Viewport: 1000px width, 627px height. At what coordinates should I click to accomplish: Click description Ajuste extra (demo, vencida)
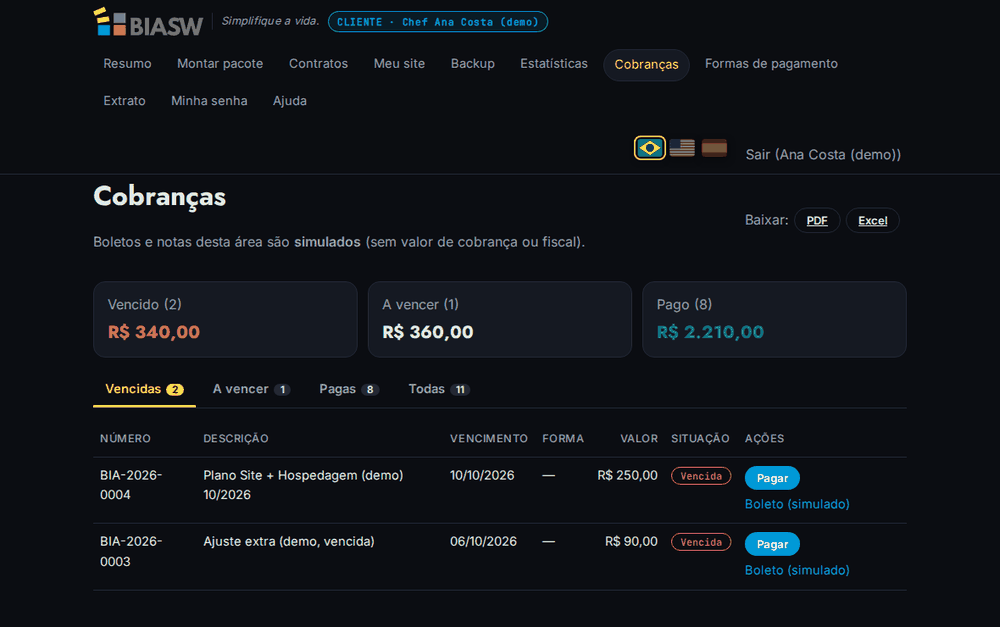[289, 542]
